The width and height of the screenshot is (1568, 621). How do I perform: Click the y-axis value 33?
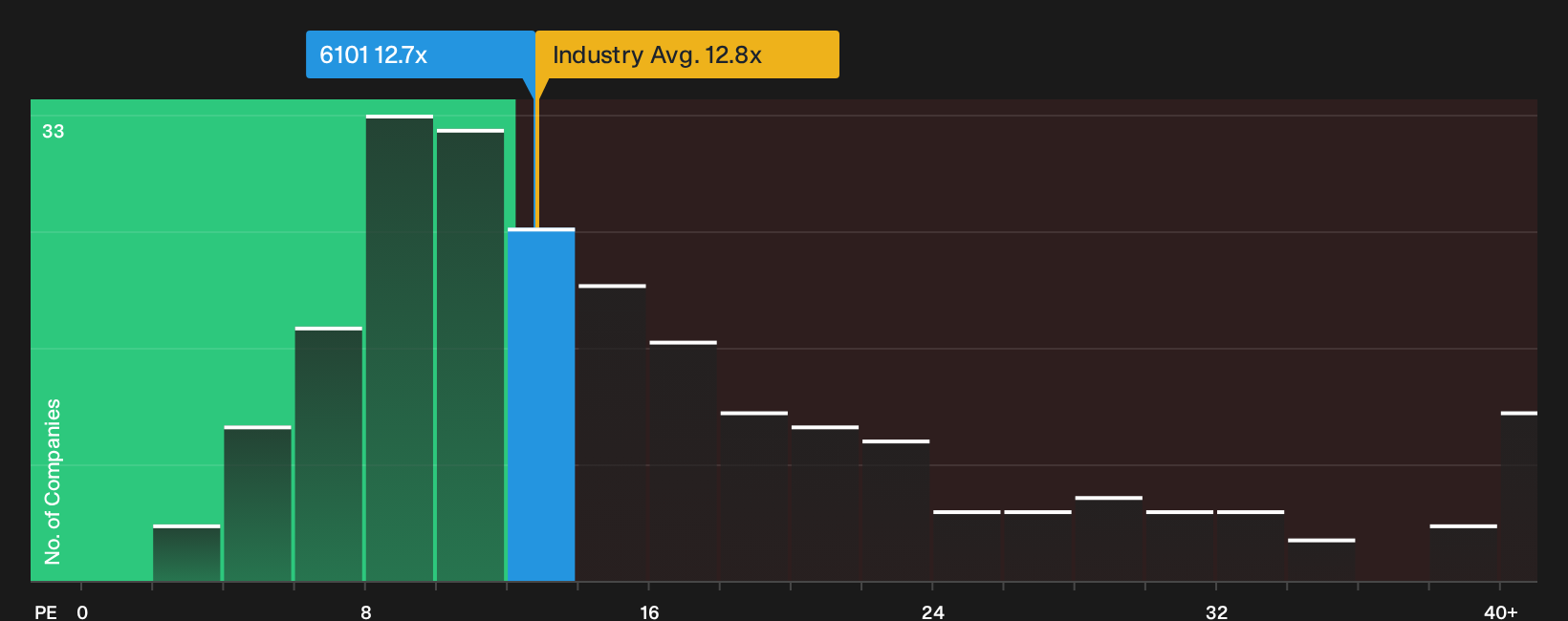(54, 132)
